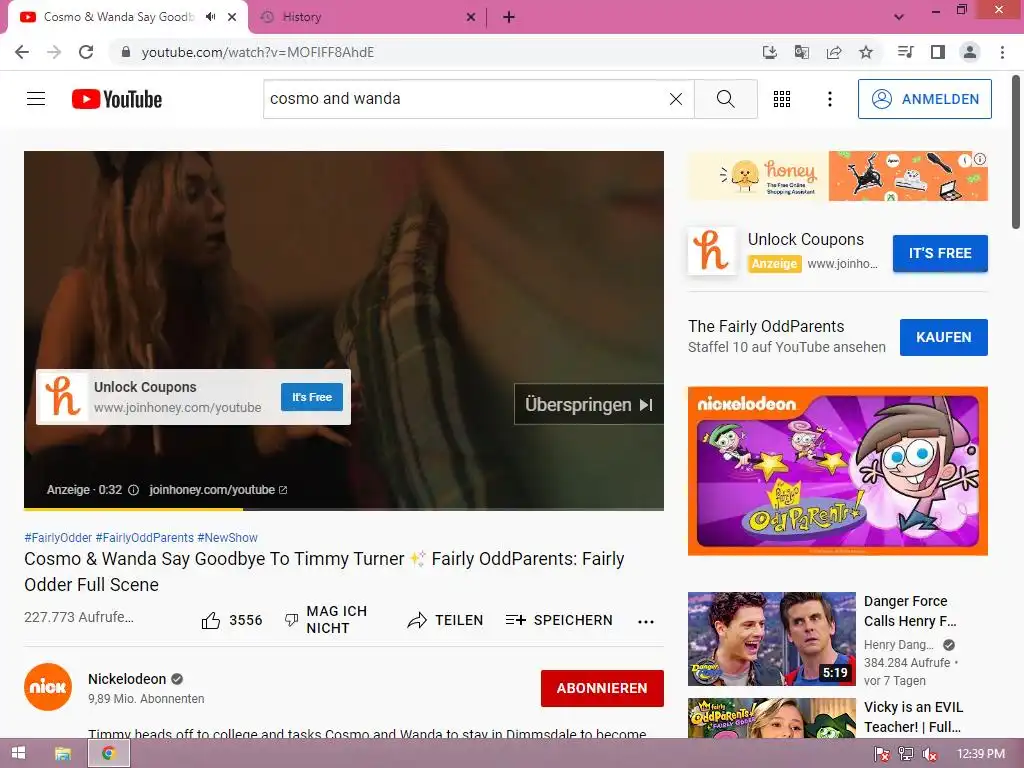Skip the ad with Überspringen

pos(589,404)
